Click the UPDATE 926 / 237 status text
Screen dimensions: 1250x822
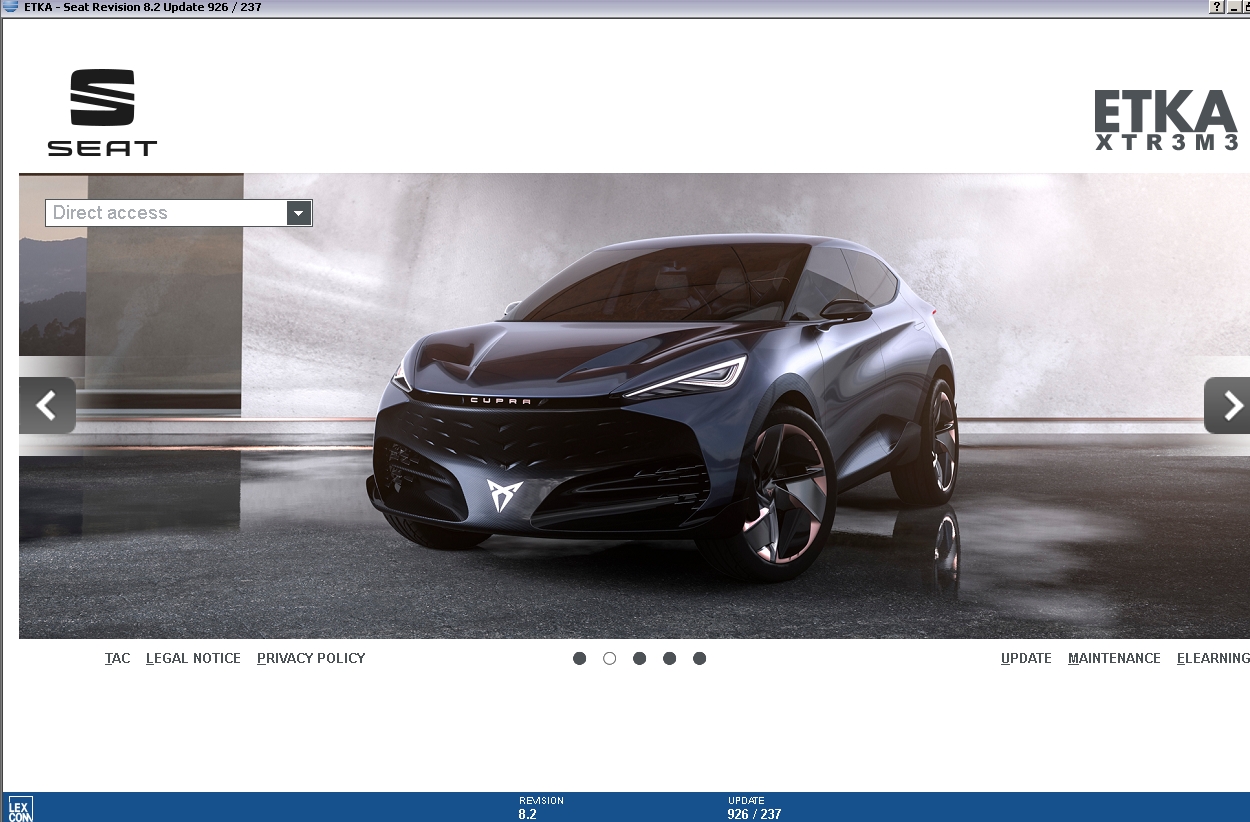tap(754, 808)
